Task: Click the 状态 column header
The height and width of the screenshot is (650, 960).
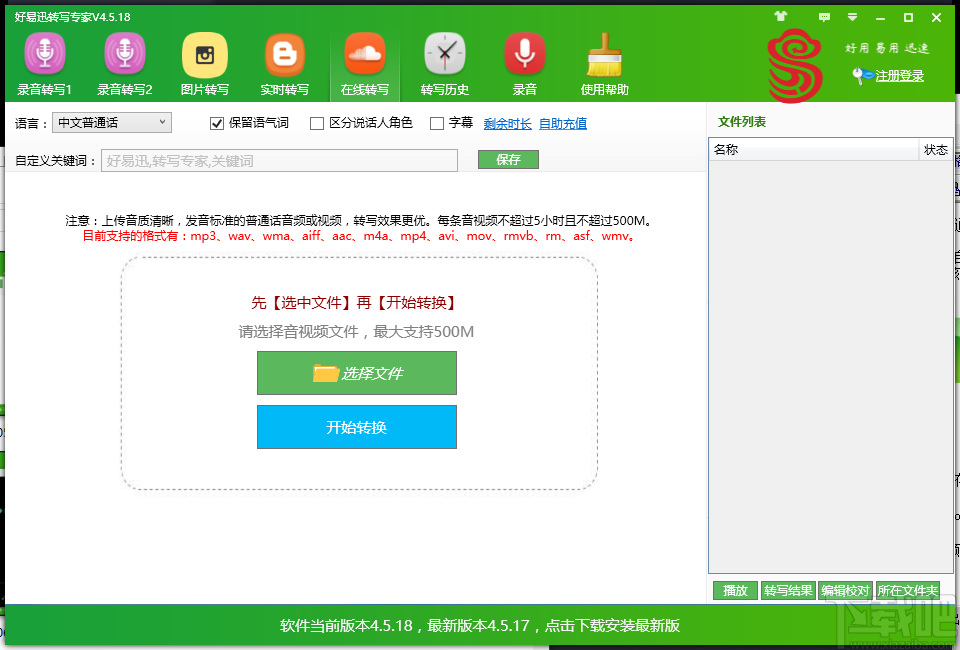Action: (935, 150)
